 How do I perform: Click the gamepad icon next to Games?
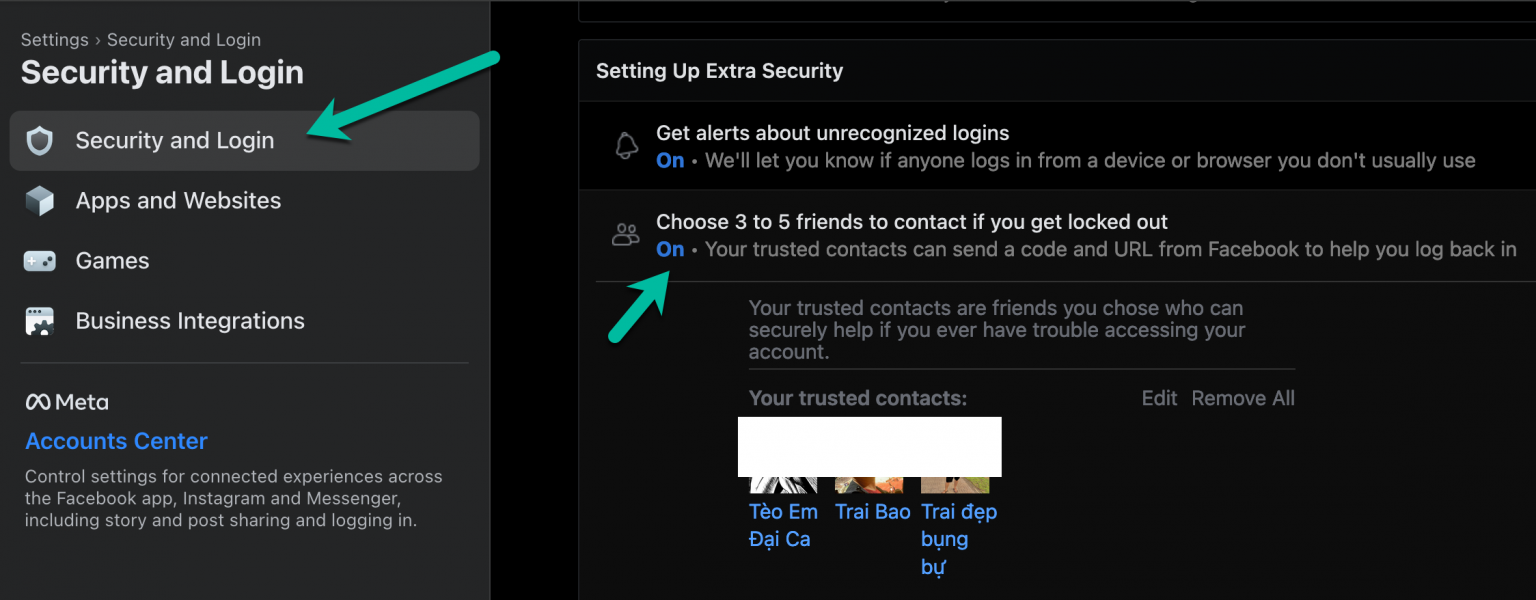tap(40, 261)
